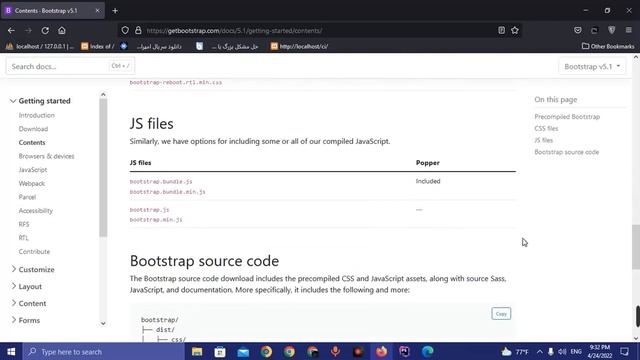Show hidden system tray icons
This screenshot has height=360, width=640.
pyautogui.click(x=540, y=351)
